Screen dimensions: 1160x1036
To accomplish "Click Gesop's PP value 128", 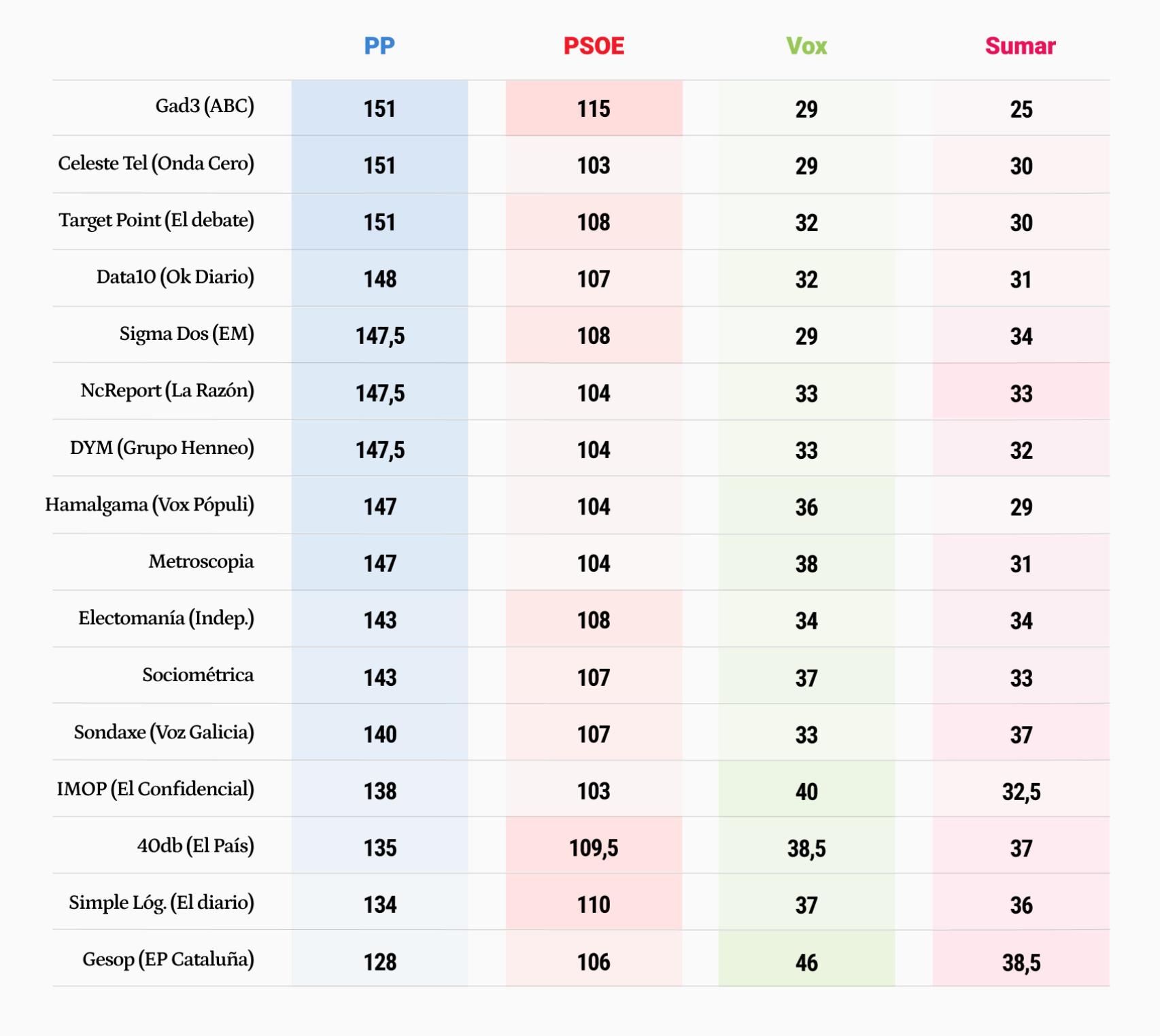I will pyautogui.click(x=379, y=962).
